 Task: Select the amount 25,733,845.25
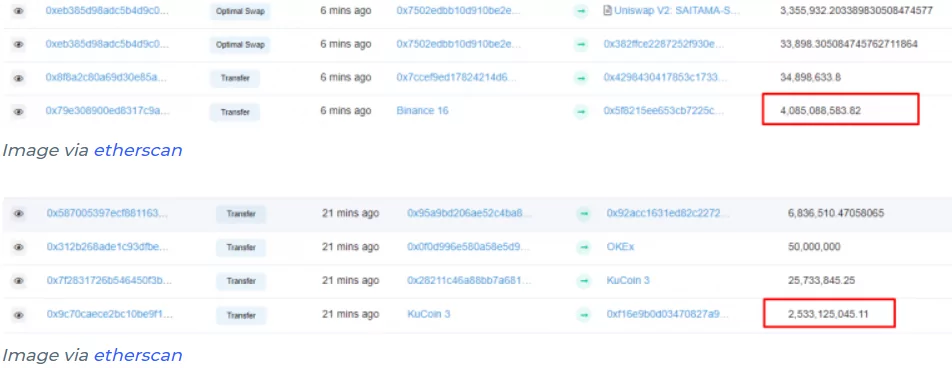[821, 281]
